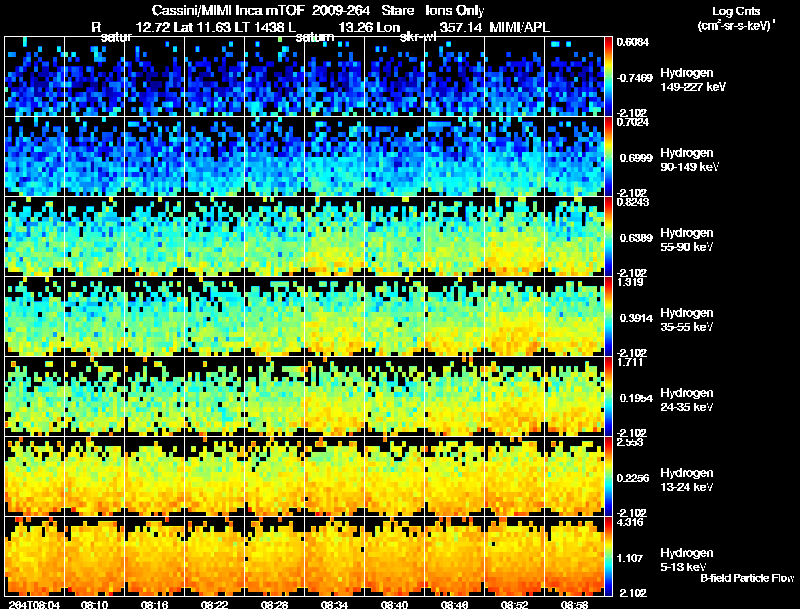Click the 0.6084 color scale maximum
This screenshot has width=800, height=609.
coord(633,42)
